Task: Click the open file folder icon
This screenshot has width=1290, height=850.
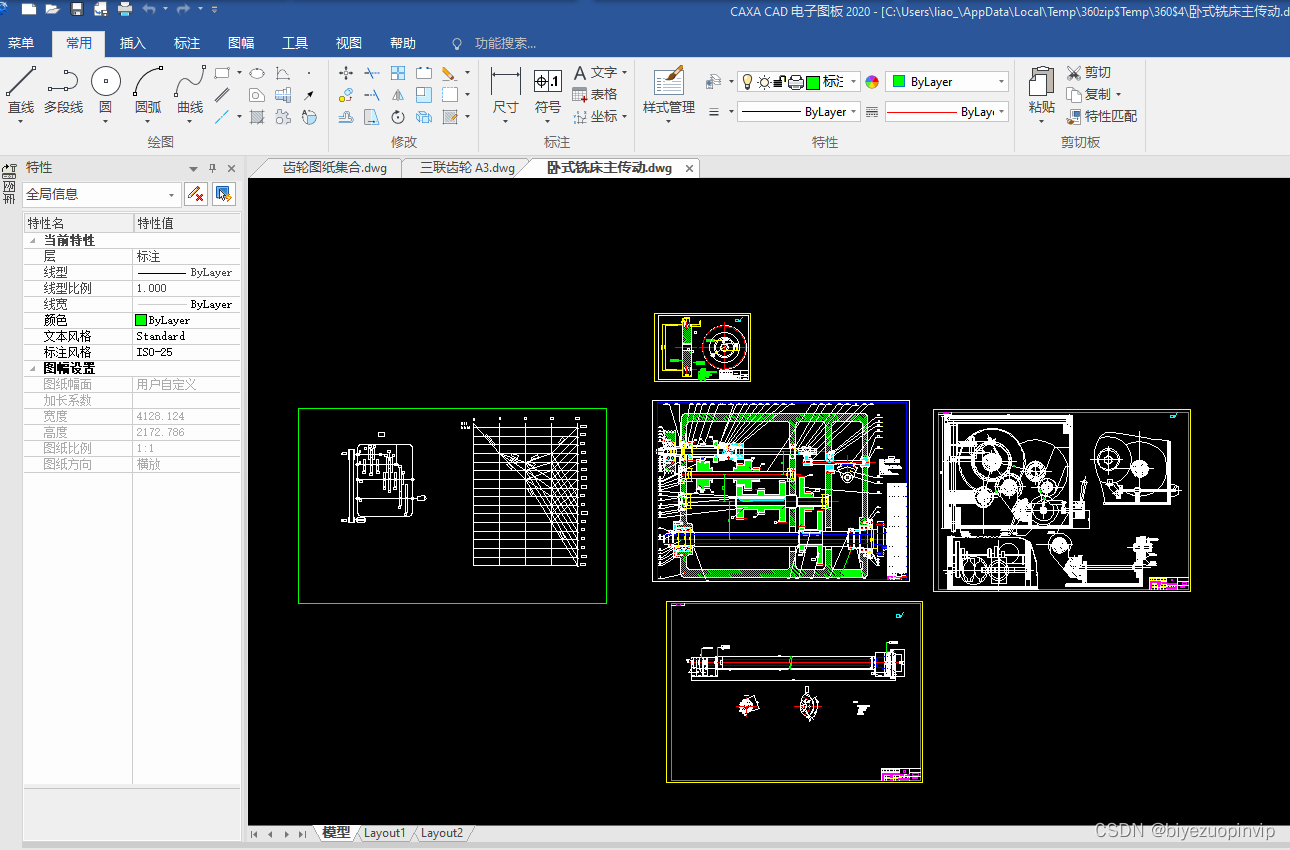Action: (52, 9)
